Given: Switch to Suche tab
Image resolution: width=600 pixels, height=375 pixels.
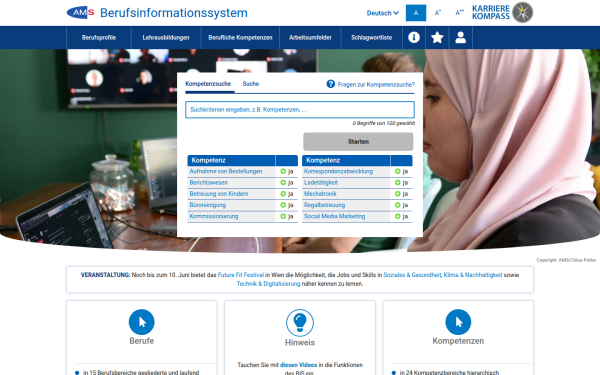Looking at the screenshot, I should pyautogui.click(x=251, y=84).
